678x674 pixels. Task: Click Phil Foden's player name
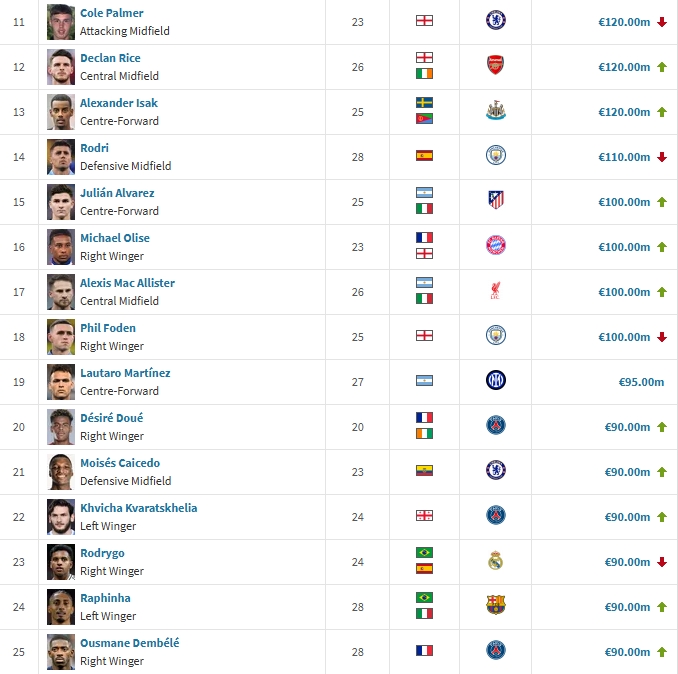tap(108, 328)
